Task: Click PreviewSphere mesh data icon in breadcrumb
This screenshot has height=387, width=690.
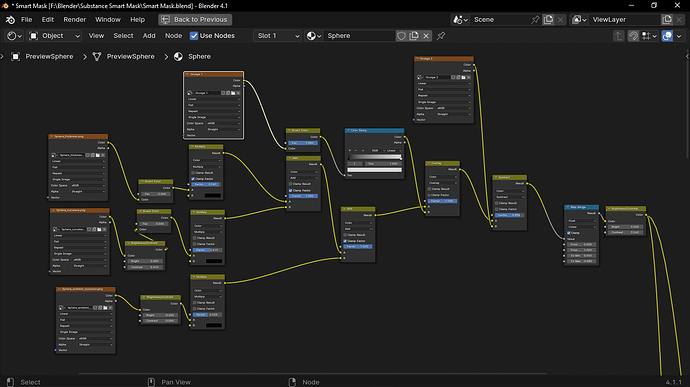Action: [x=97, y=56]
